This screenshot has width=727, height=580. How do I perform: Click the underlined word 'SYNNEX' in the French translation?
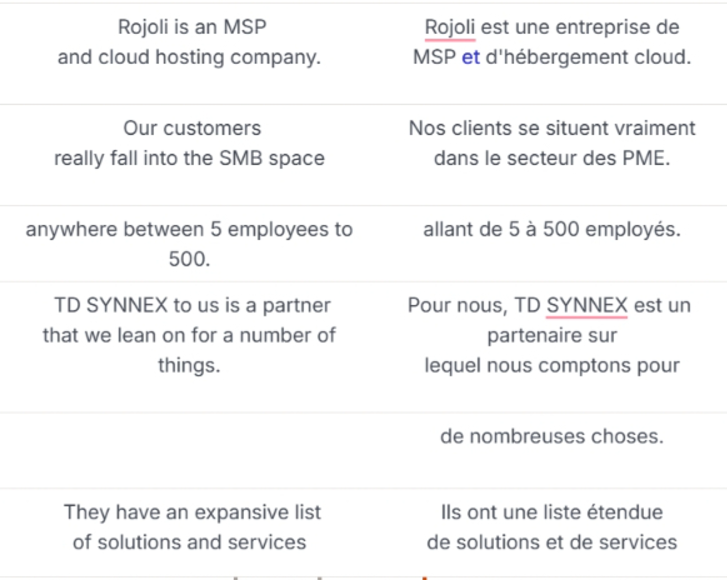[587, 306]
